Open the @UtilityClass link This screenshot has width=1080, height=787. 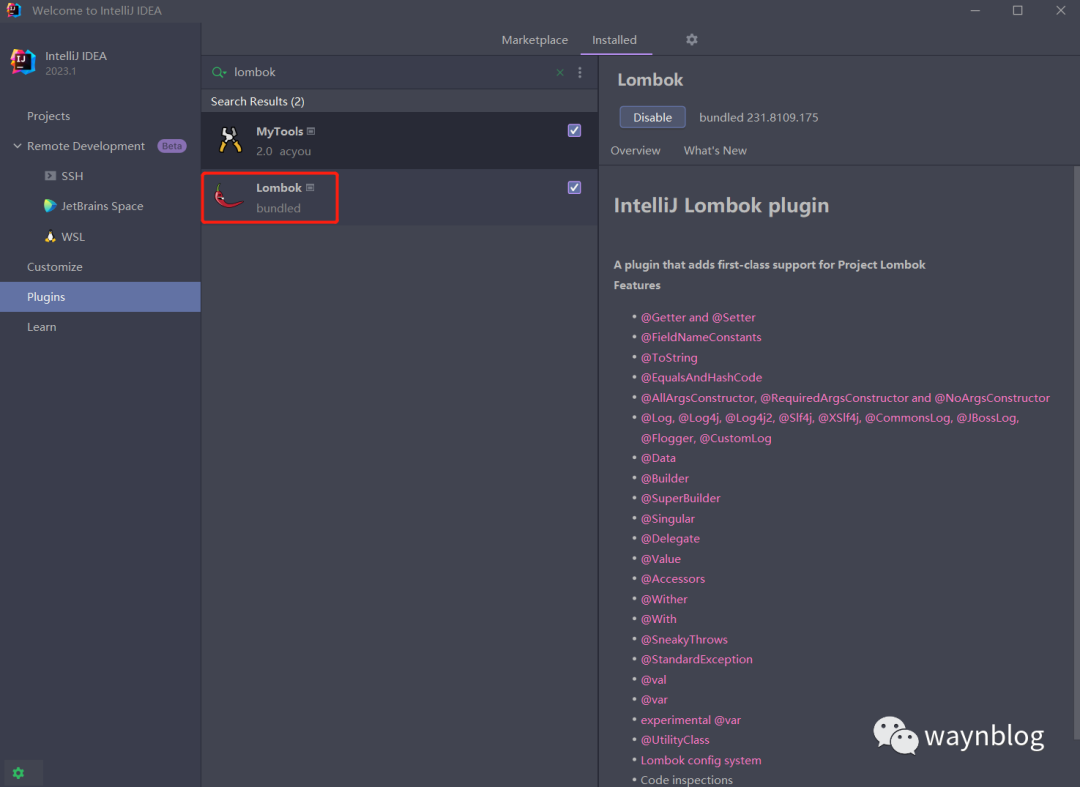[x=675, y=740]
